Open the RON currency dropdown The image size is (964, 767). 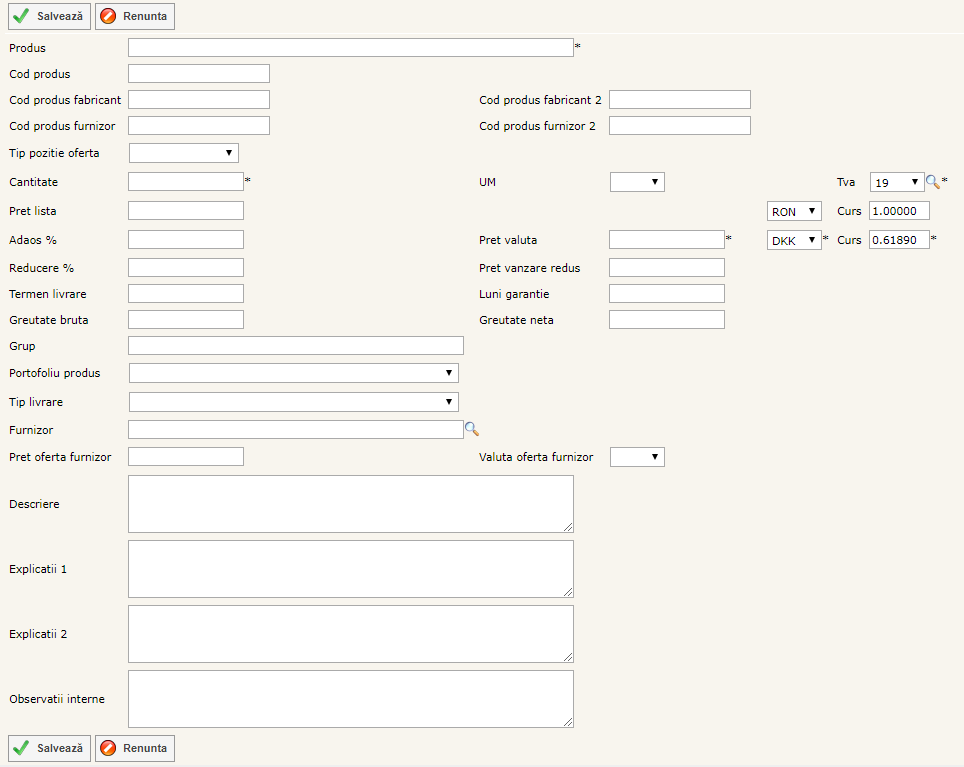click(794, 211)
